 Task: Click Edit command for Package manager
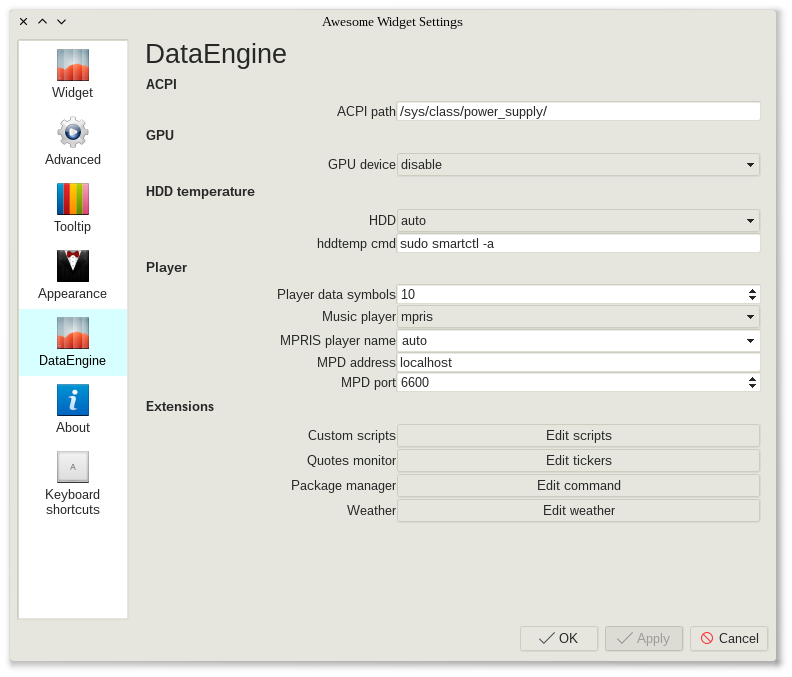click(578, 485)
